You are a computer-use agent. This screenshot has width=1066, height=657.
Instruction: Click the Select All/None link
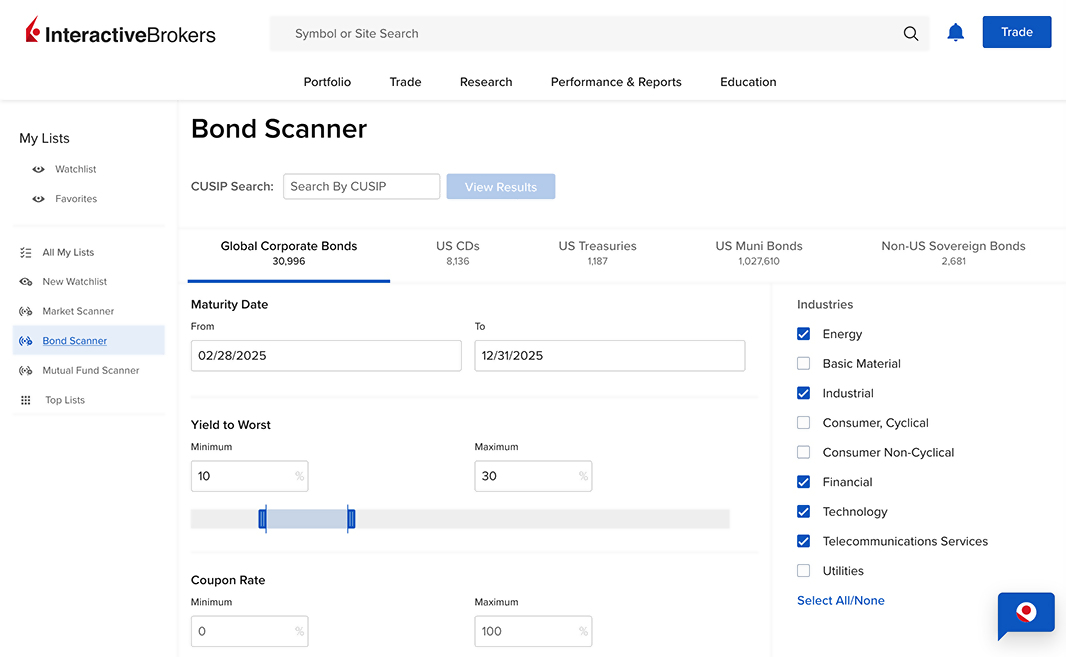point(840,600)
